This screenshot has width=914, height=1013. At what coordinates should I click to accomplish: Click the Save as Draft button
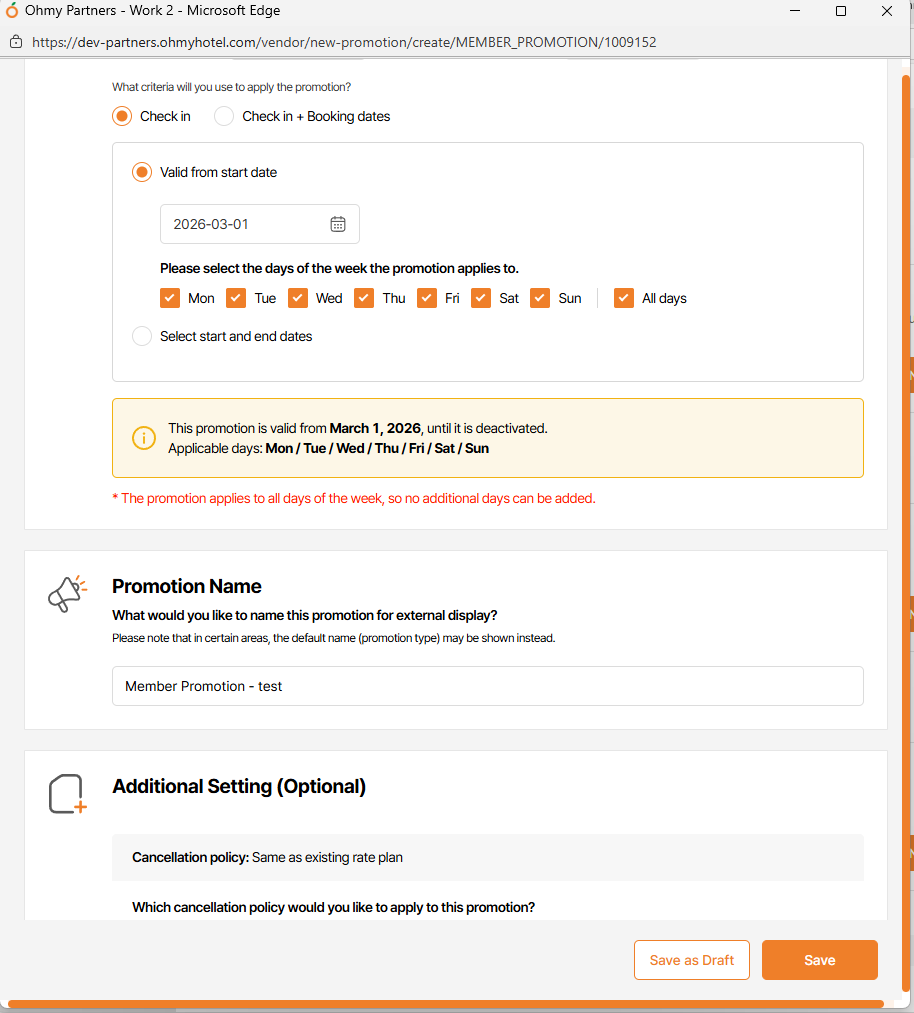pyautogui.click(x=692, y=960)
